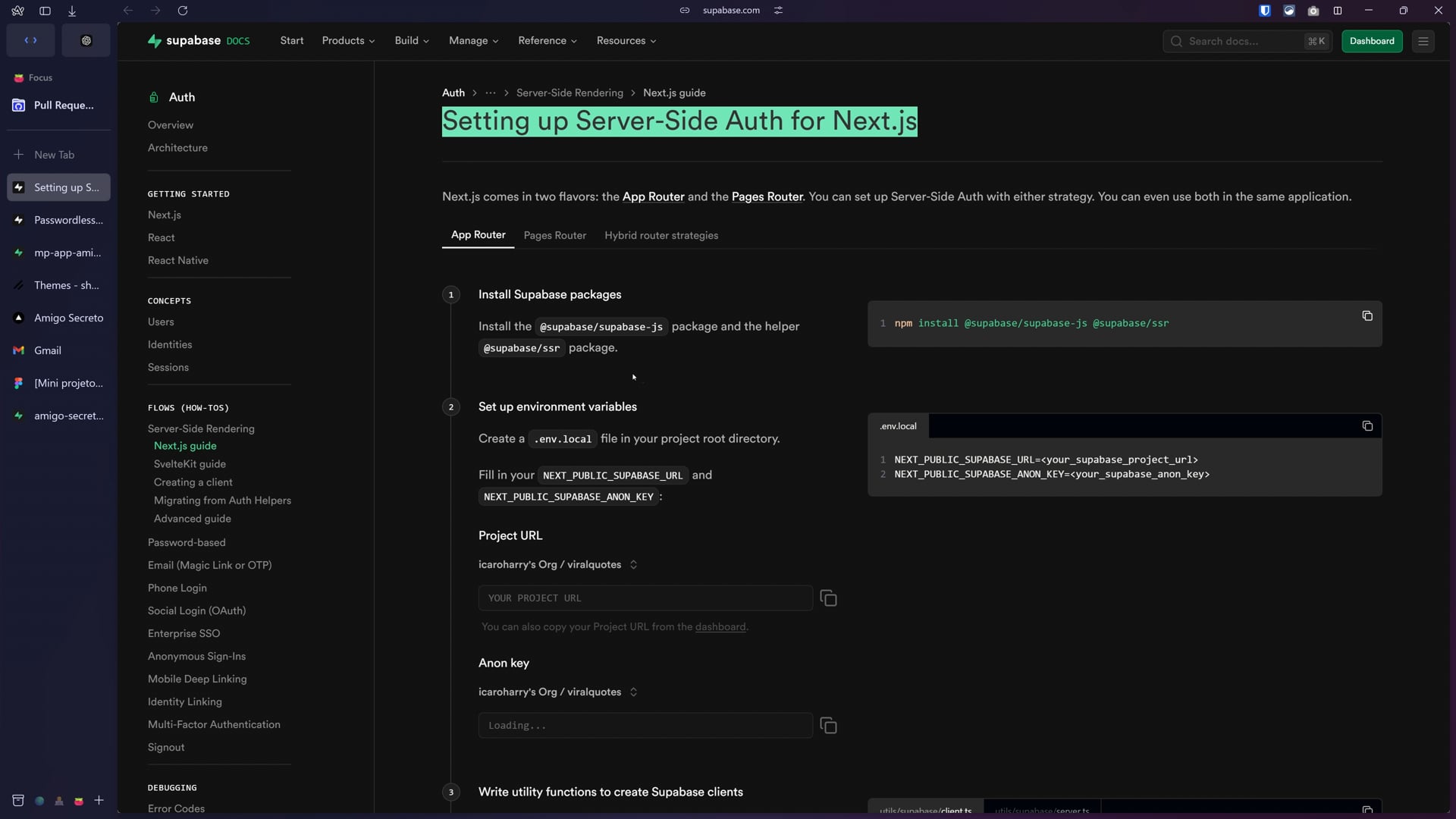Image resolution: width=1456 pixels, height=819 pixels.
Task: Toggle the browser sidebar panel icon
Action: click(45, 11)
